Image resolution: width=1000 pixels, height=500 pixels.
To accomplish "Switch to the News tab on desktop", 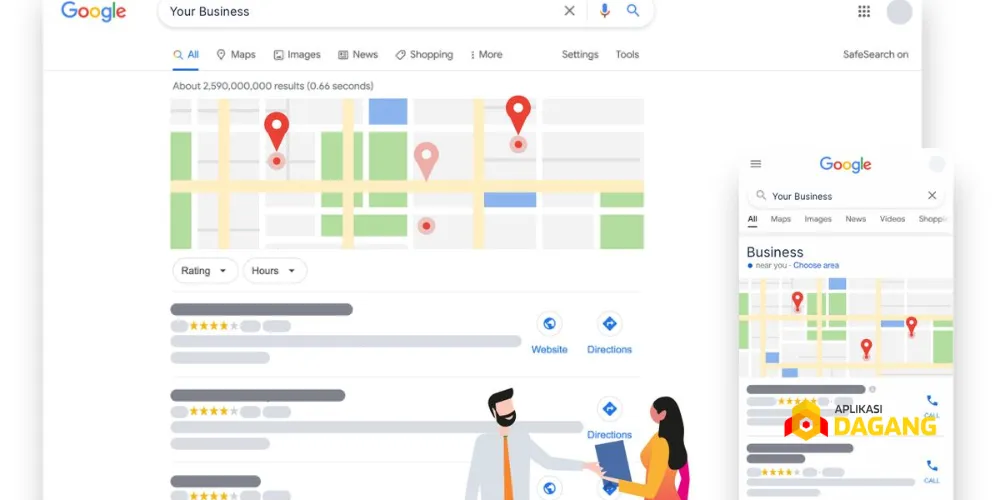I will (358, 55).
